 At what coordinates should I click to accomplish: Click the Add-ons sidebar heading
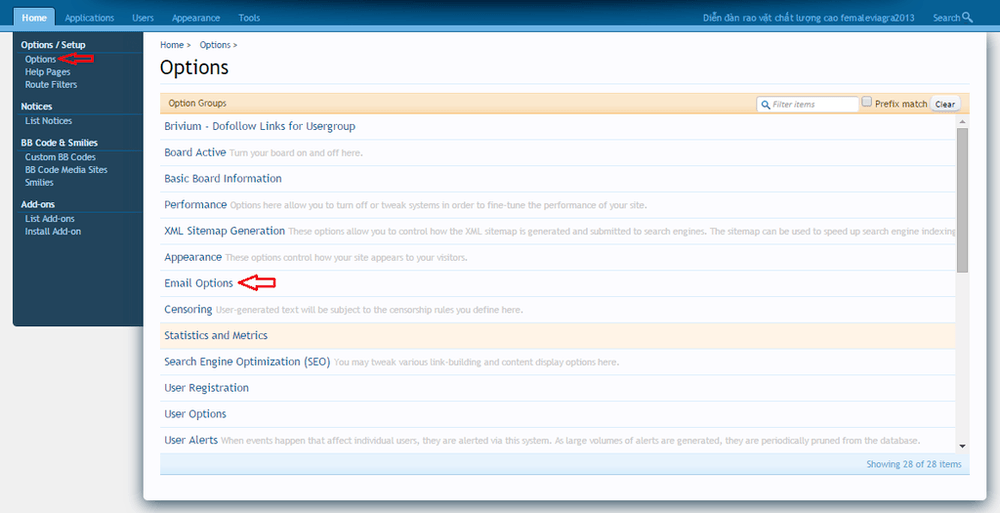[38, 204]
